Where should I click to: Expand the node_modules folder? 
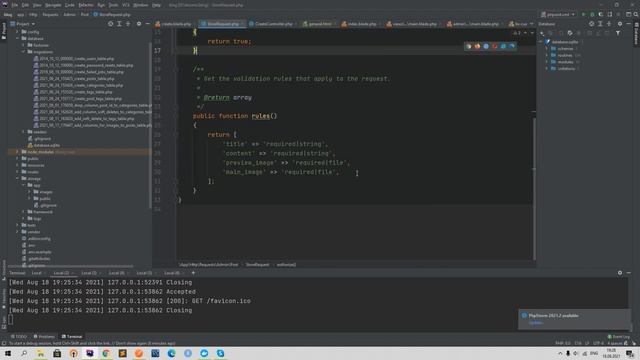(18, 152)
